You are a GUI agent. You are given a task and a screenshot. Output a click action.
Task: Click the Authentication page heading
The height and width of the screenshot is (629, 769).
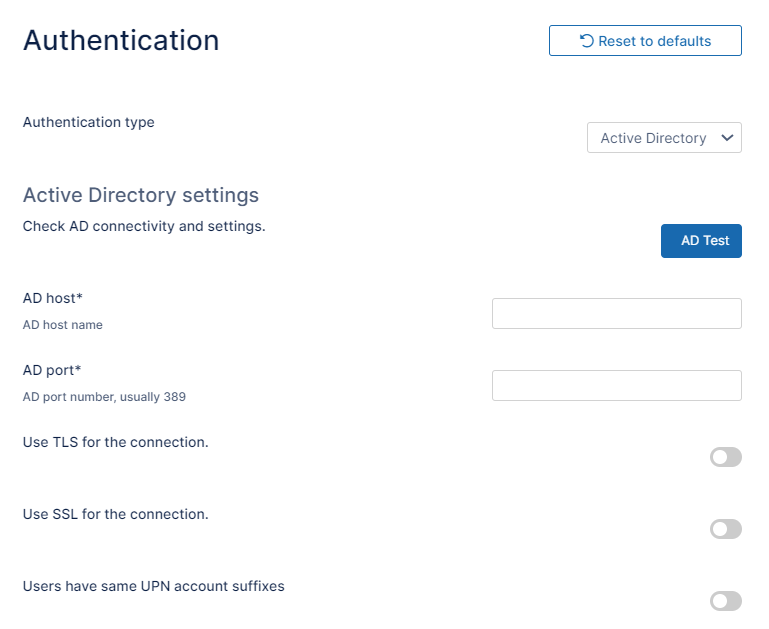(x=121, y=40)
